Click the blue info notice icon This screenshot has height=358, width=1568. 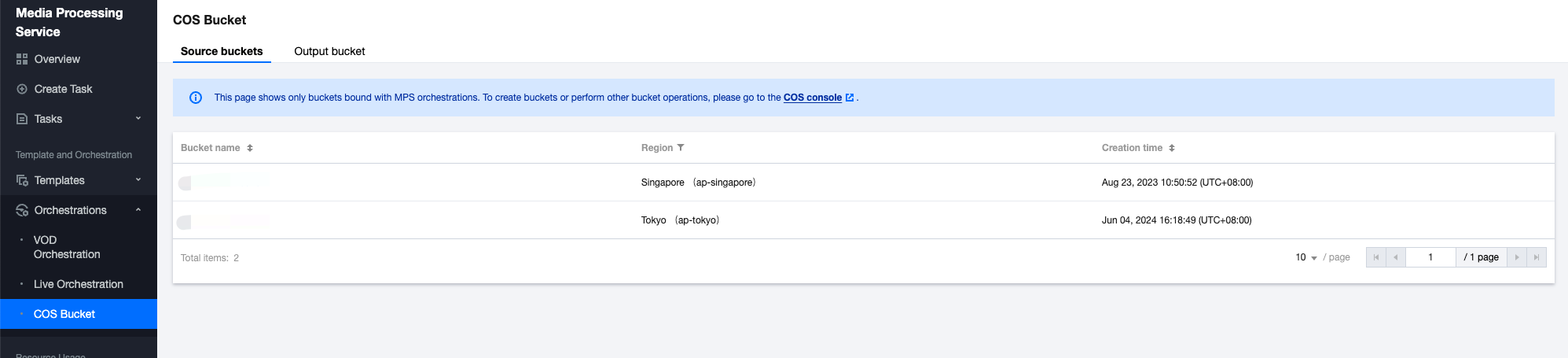click(x=196, y=98)
